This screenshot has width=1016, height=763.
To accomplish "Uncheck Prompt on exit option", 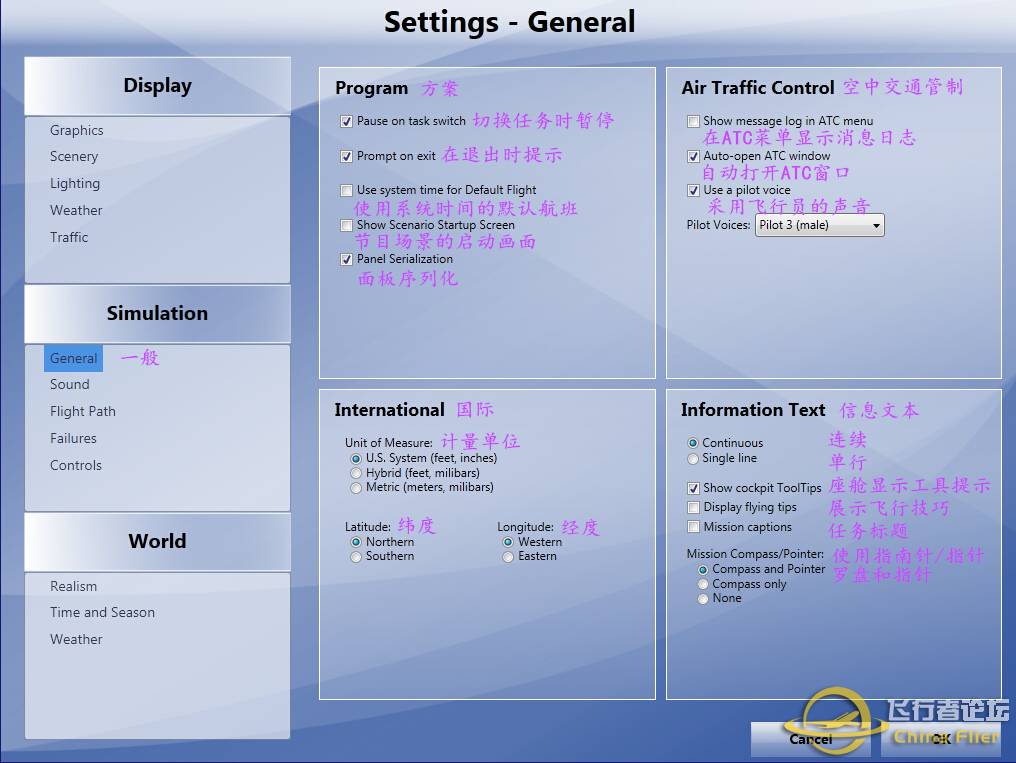I will click(347, 156).
